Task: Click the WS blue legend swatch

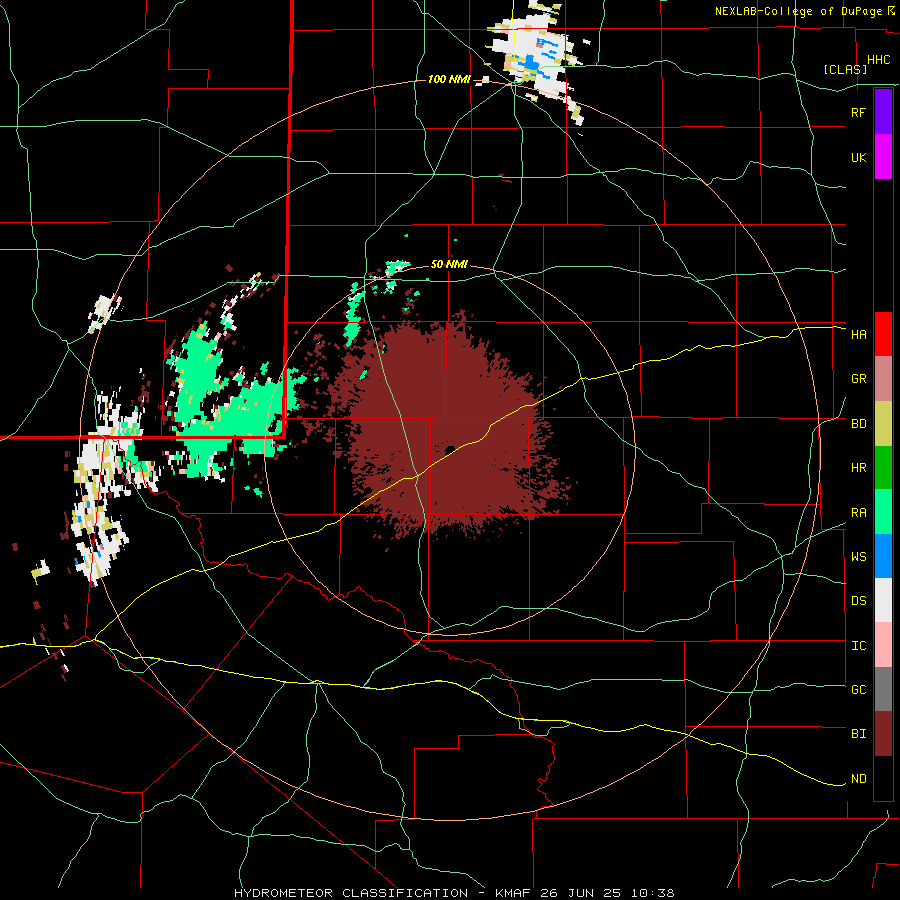Action: tap(883, 556)
